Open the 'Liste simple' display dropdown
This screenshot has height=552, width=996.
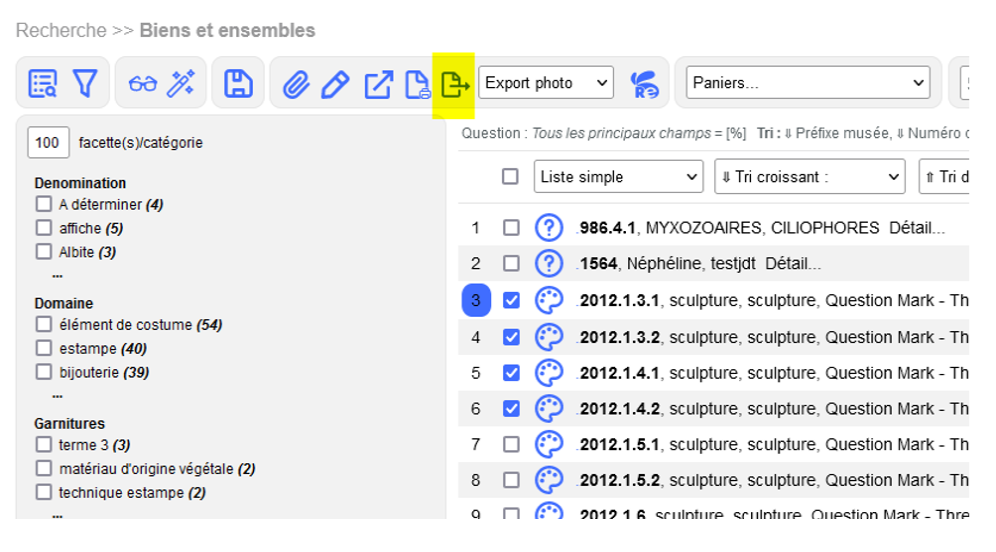click(x=618, y=177)
